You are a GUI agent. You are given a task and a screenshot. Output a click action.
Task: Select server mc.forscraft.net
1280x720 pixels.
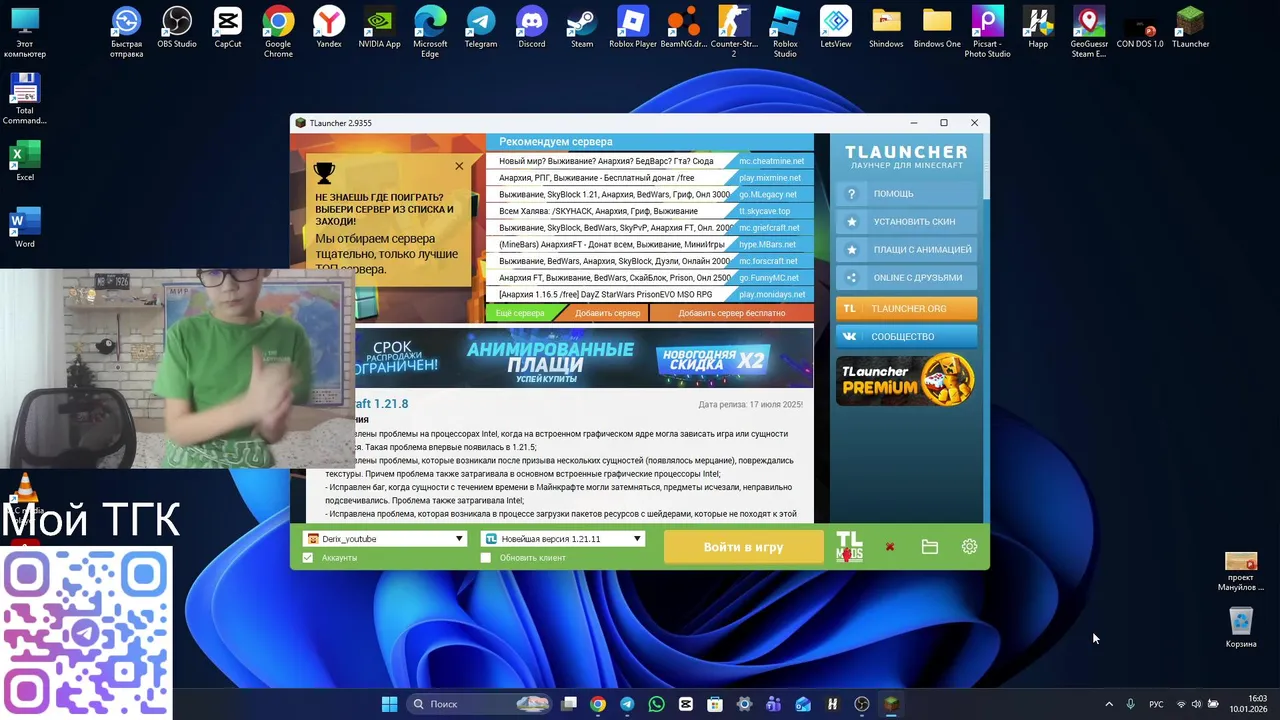coord(650,261)
